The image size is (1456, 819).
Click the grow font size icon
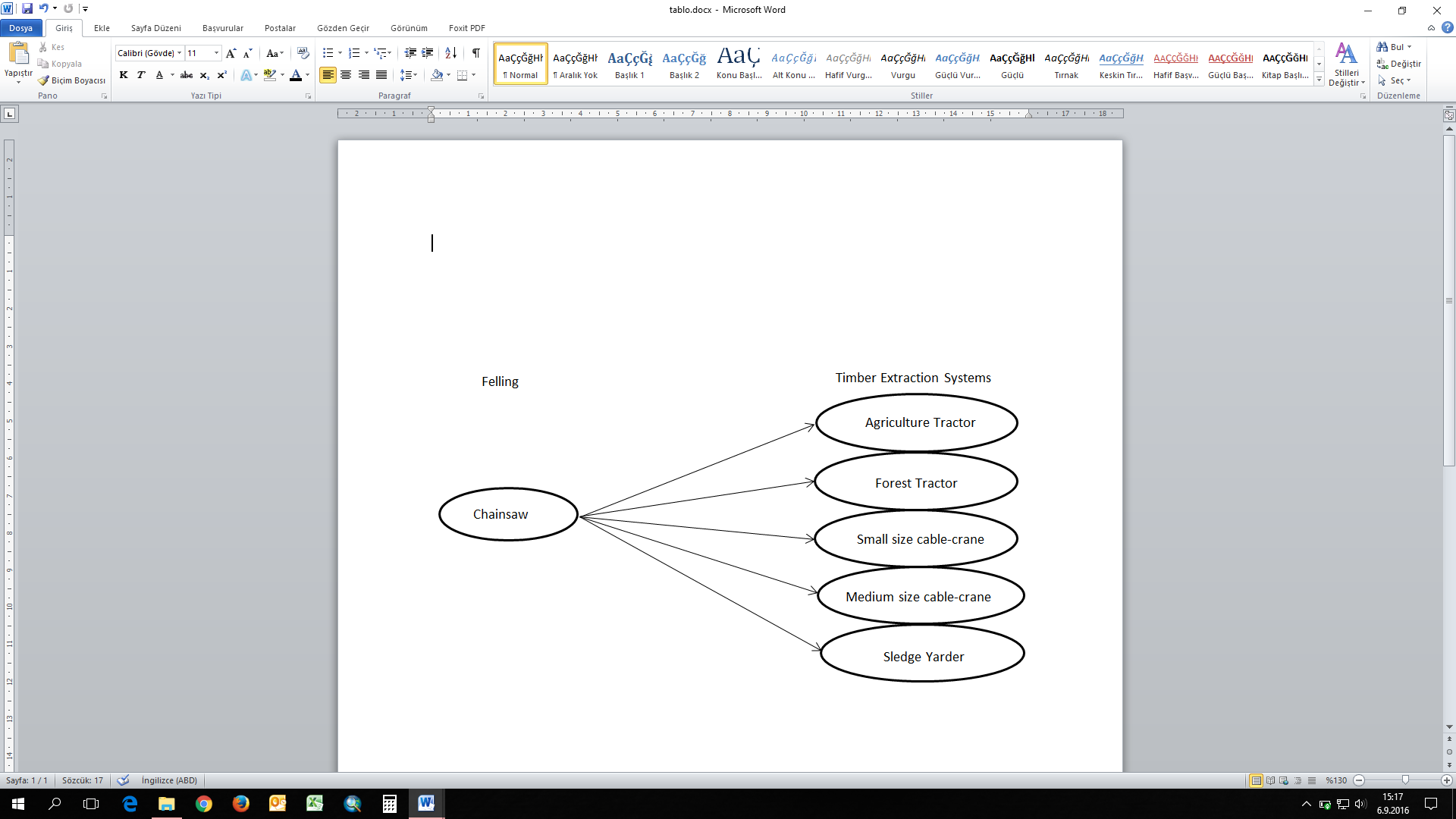click(x=231, y=53)
